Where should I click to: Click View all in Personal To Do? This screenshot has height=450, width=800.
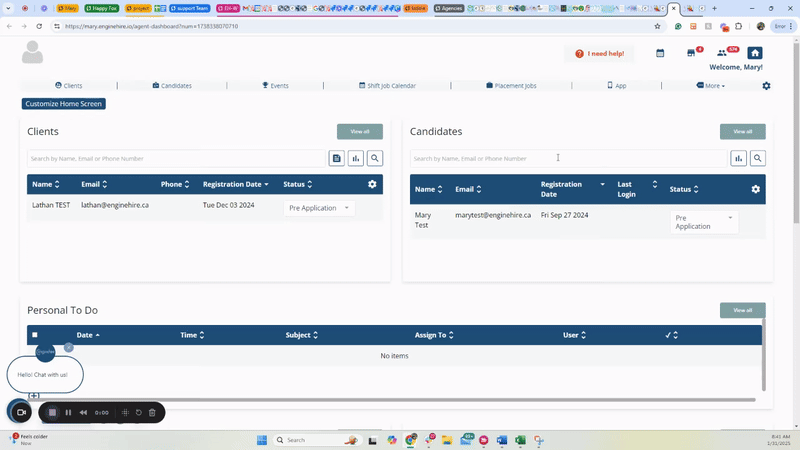click(742, 310)
